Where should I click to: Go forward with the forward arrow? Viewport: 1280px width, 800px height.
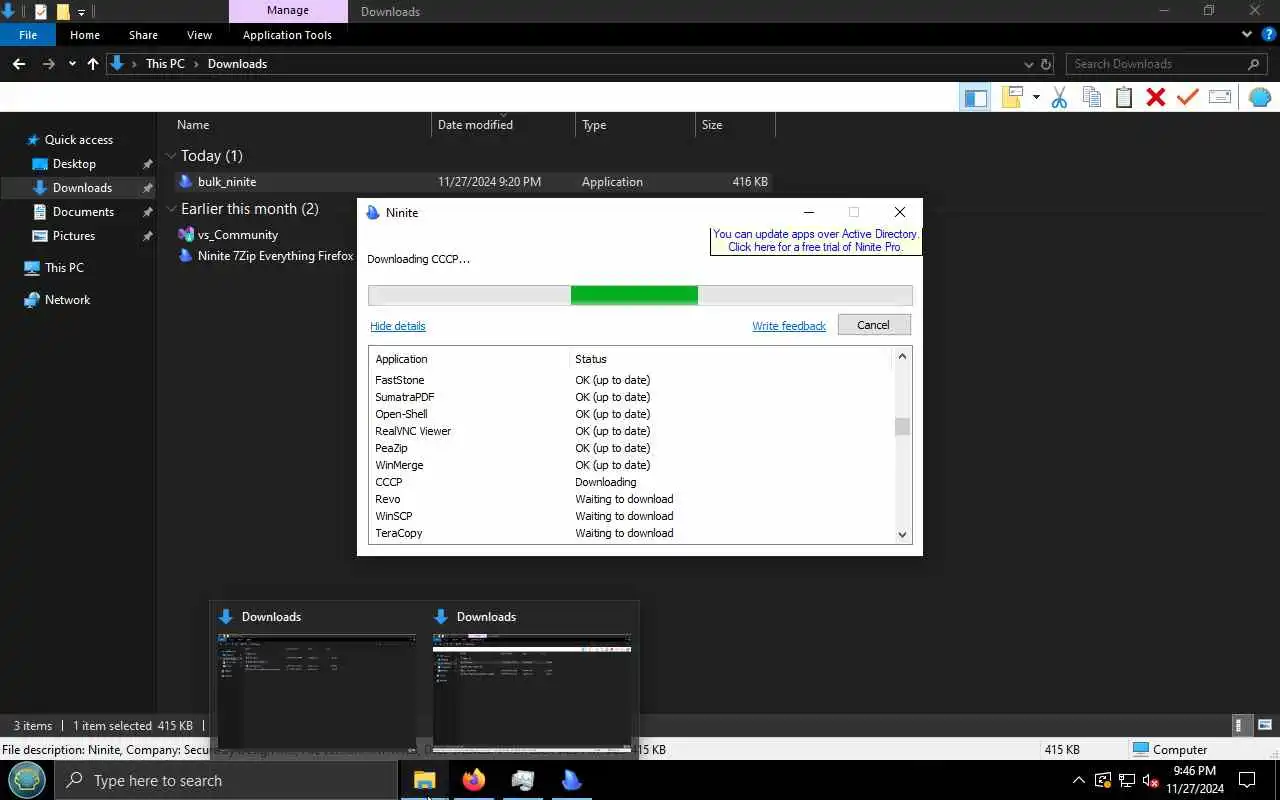pyautogui.click(x=48, y=64)
